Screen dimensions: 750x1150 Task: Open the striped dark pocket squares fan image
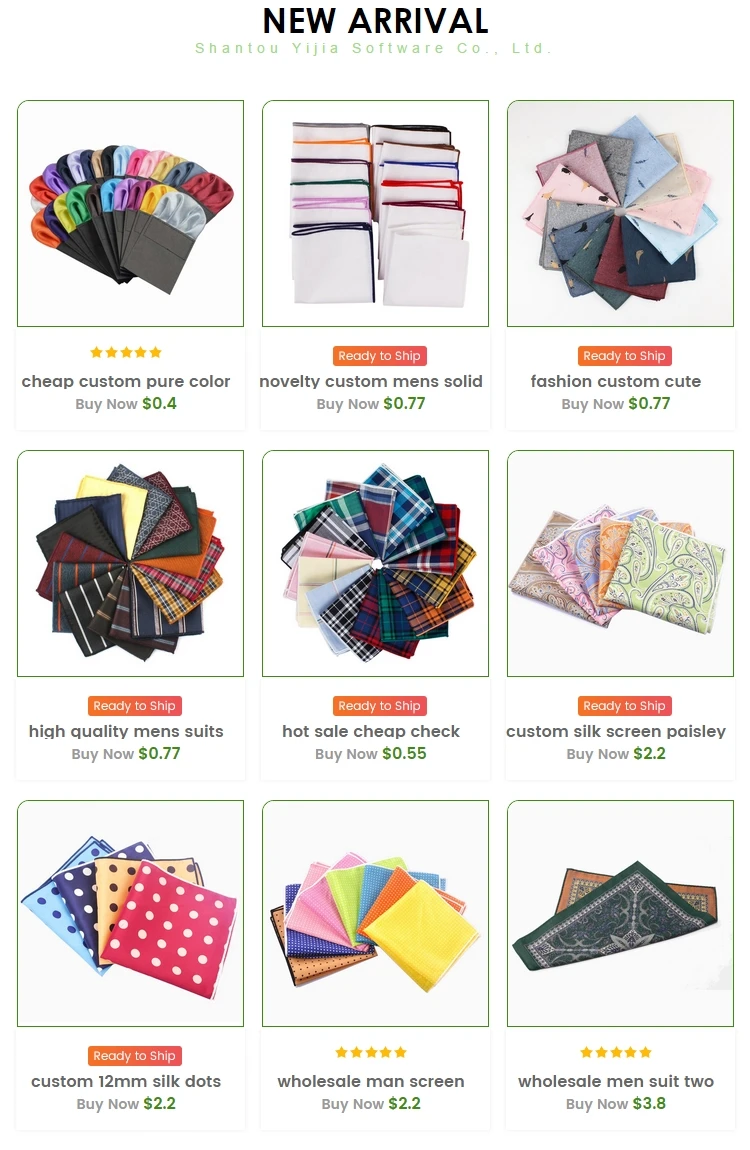(130, 563)
